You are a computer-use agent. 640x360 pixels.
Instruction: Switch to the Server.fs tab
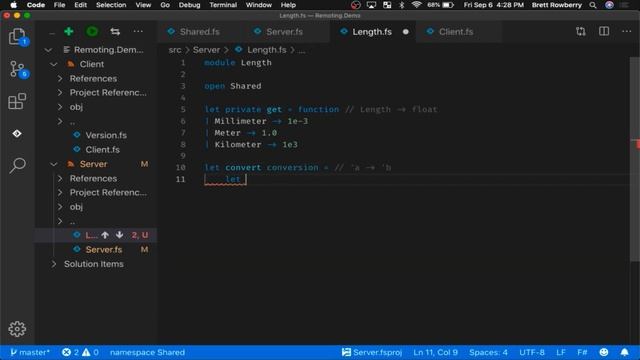pyautogui.click(x=284, y=32)
